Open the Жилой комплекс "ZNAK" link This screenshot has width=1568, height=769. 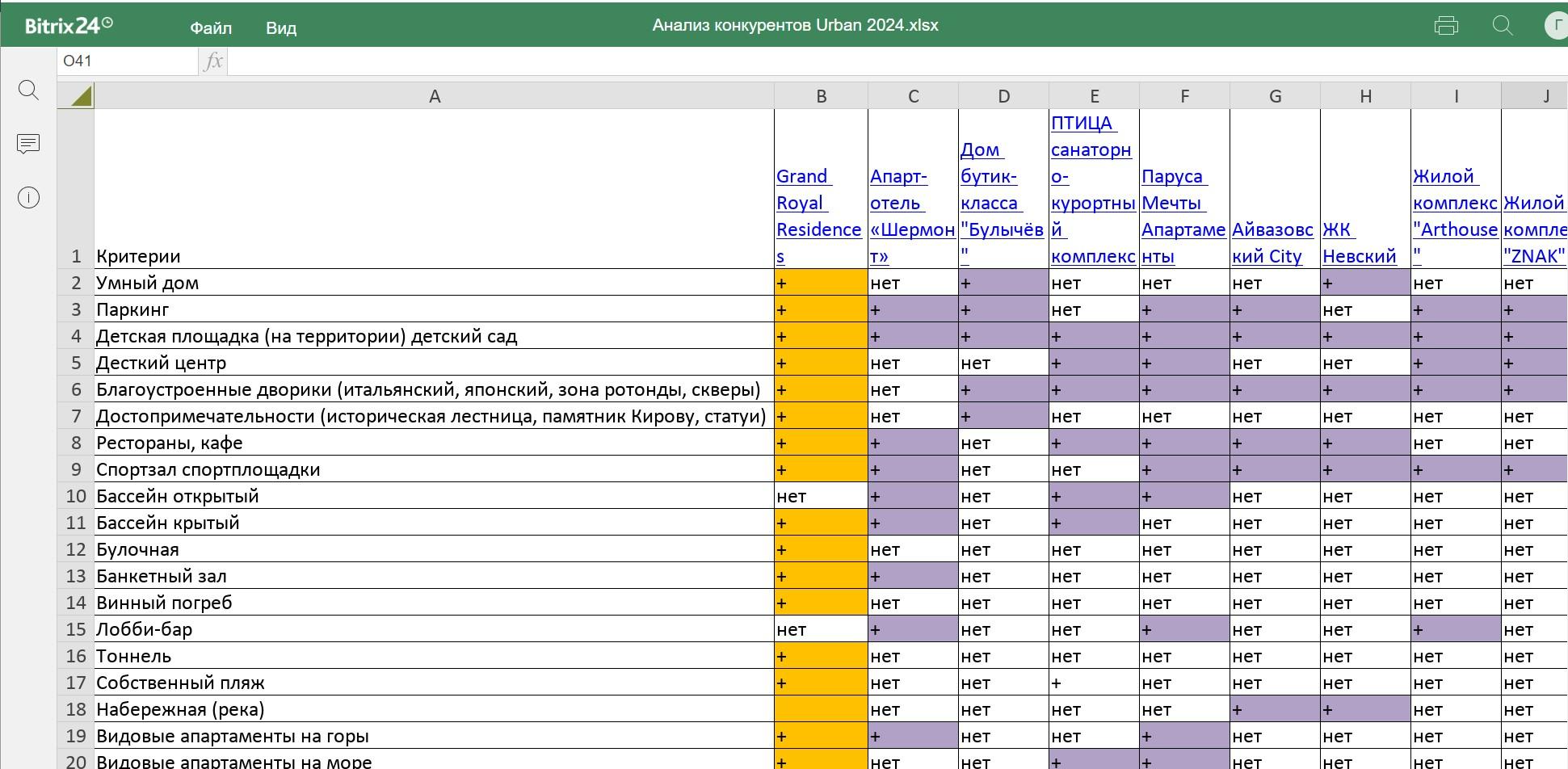pyautogui.click(x=1535, y=229)
